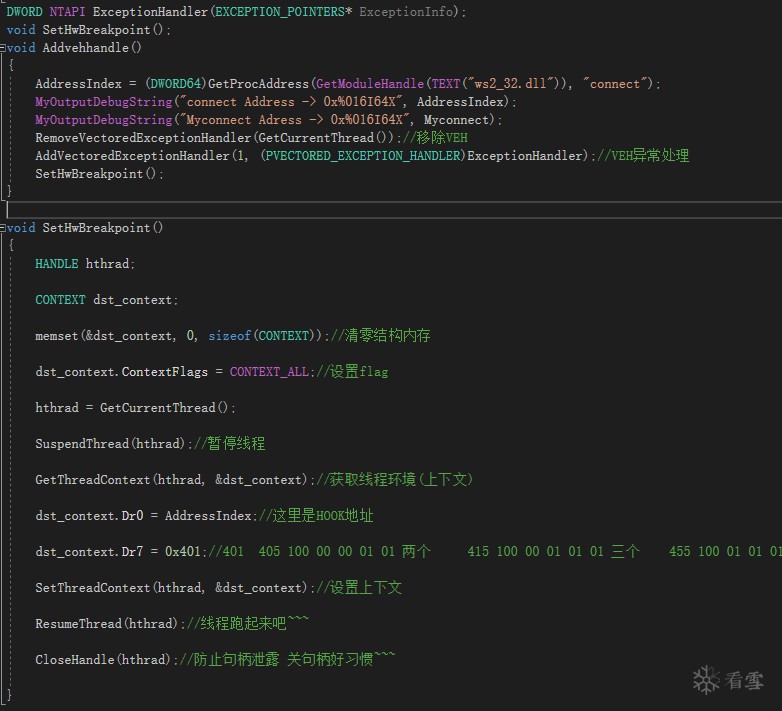The height and width of the screenshot is (711, 782).
Task: Click the 'HANDLE hthrad;' declaration
Action: [x=85, y=264]
